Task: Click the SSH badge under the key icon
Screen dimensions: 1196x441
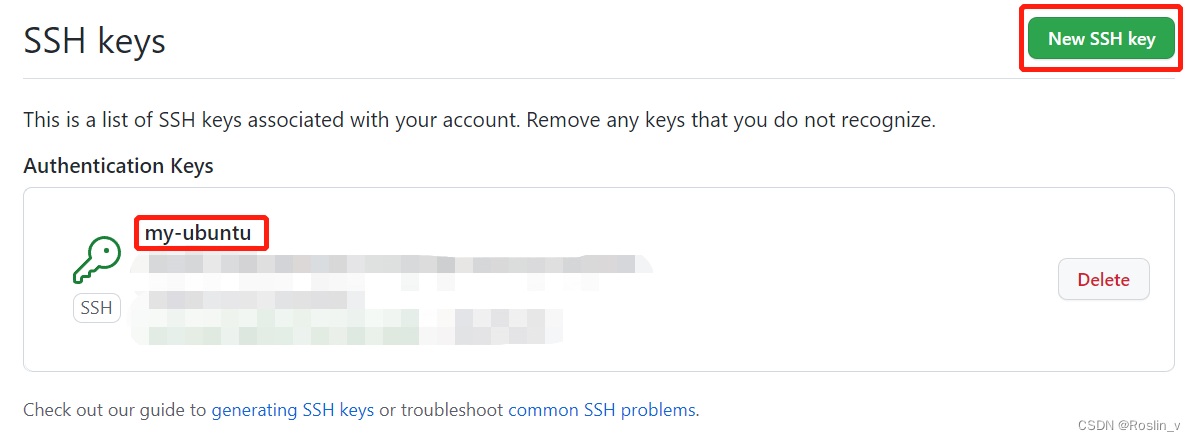Action: click(96, 308)
